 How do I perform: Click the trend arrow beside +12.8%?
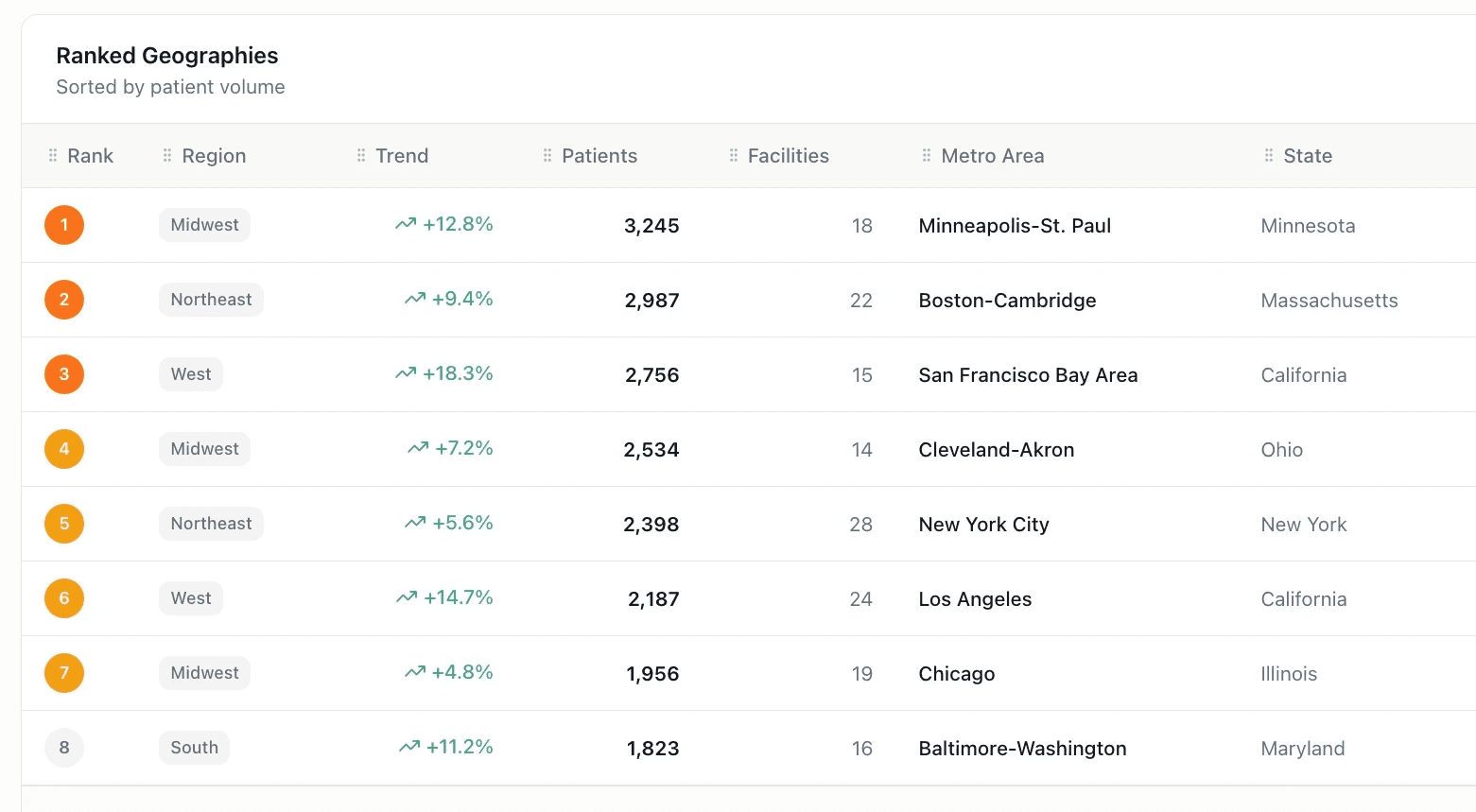pos(405,224)
